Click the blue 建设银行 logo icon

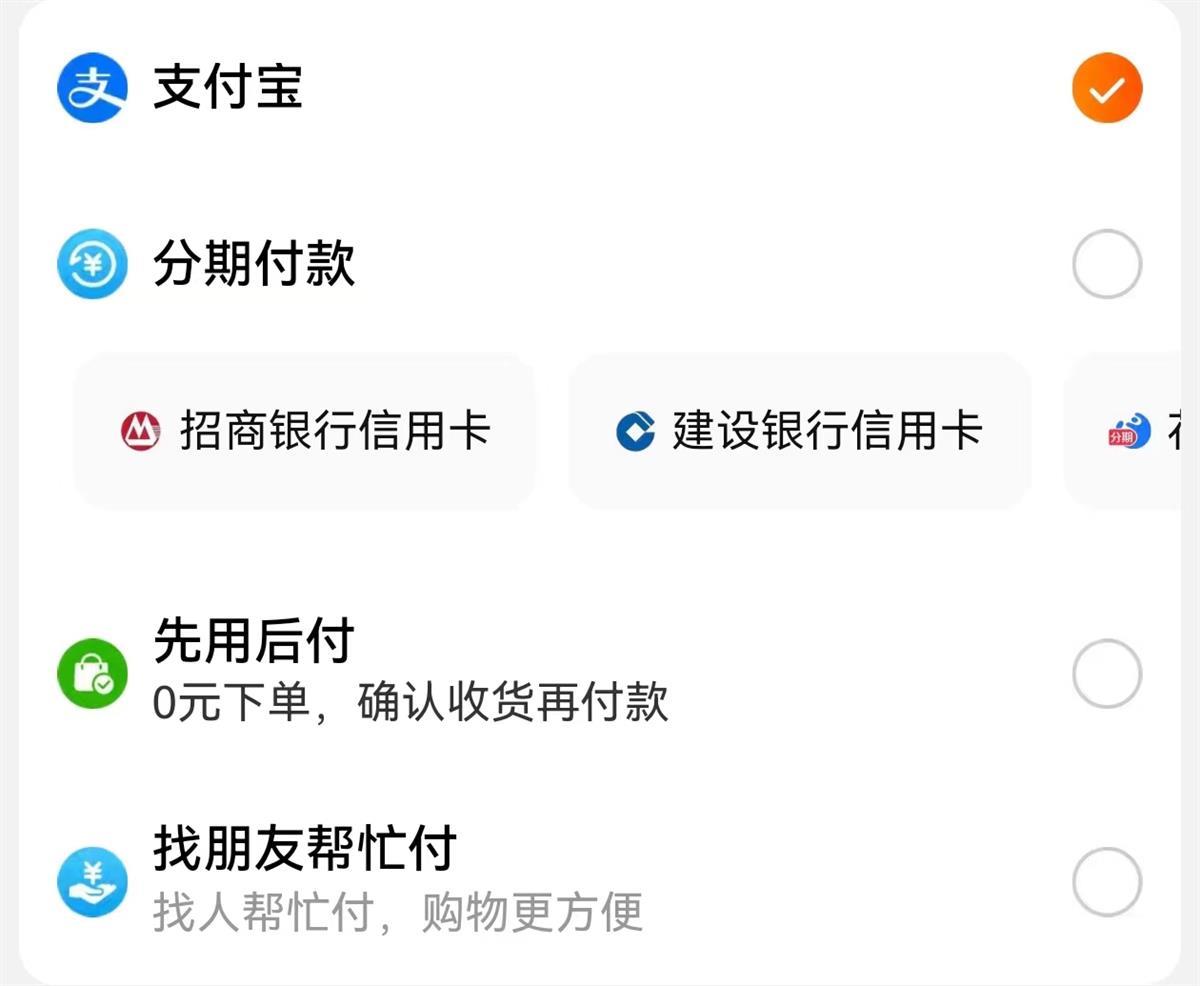[x=635, y=431]
